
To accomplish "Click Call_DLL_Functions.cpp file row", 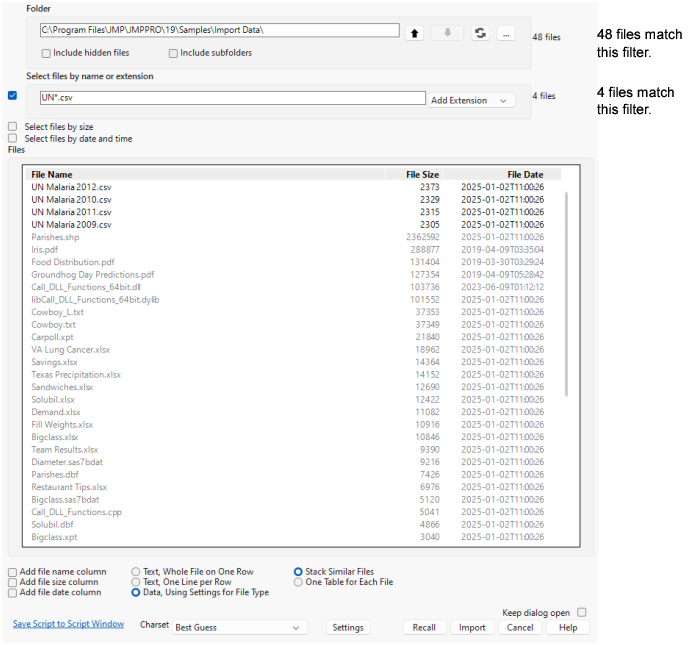I will point(288,512).
